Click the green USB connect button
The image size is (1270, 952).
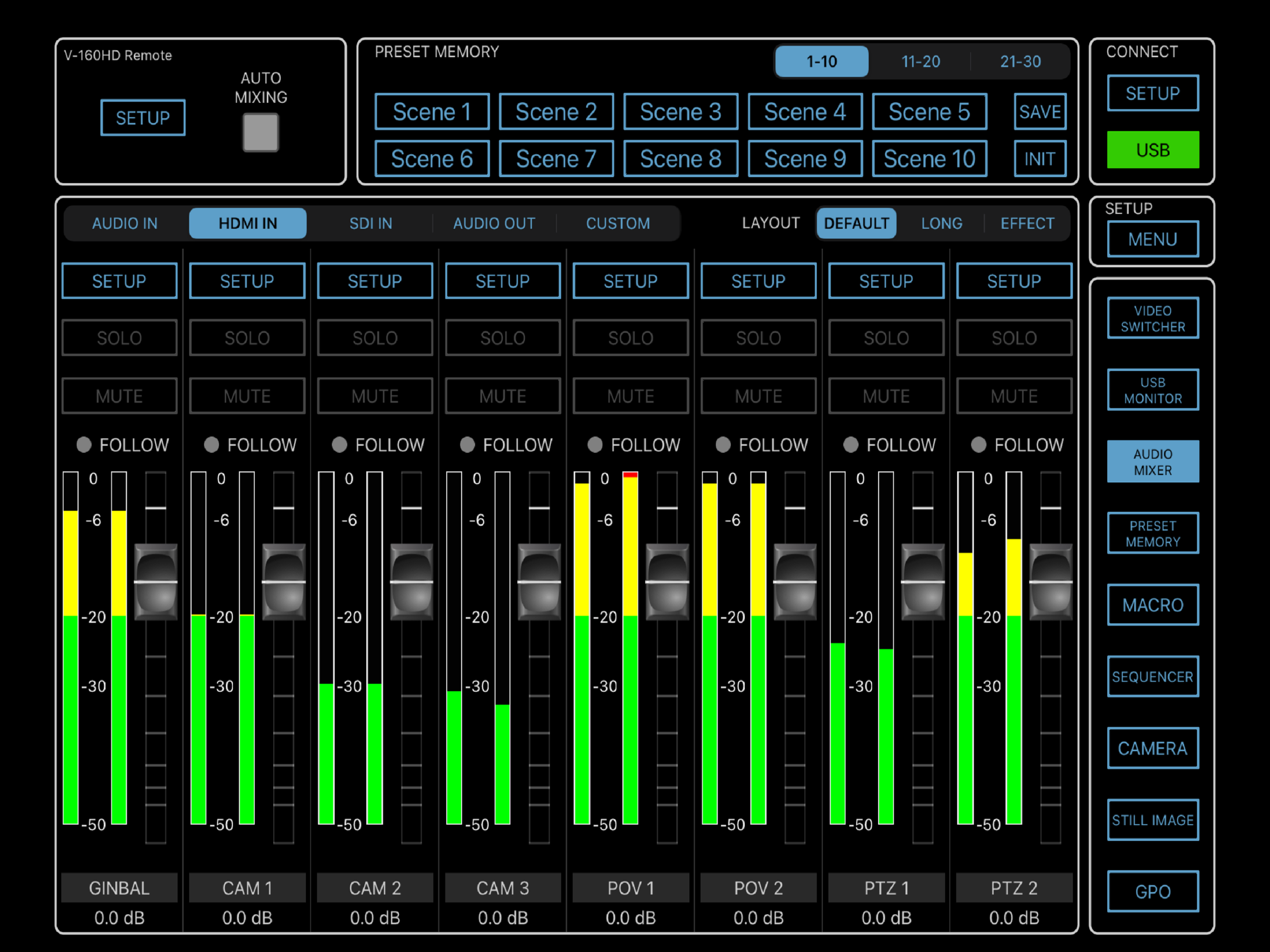click(1152, 150)
